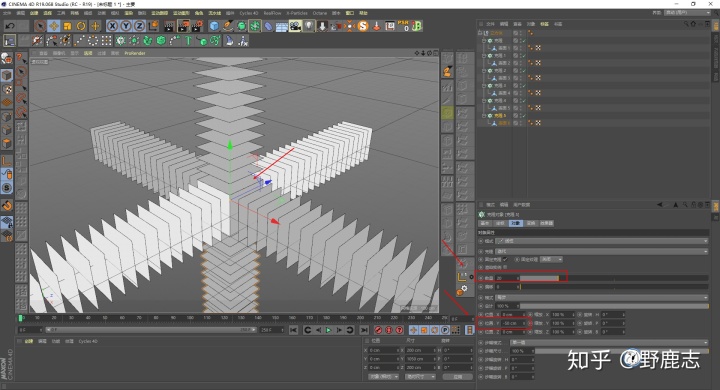Select the Live Selection tool
Viewport: 720px width, 390px height.
tap(40, 26)
